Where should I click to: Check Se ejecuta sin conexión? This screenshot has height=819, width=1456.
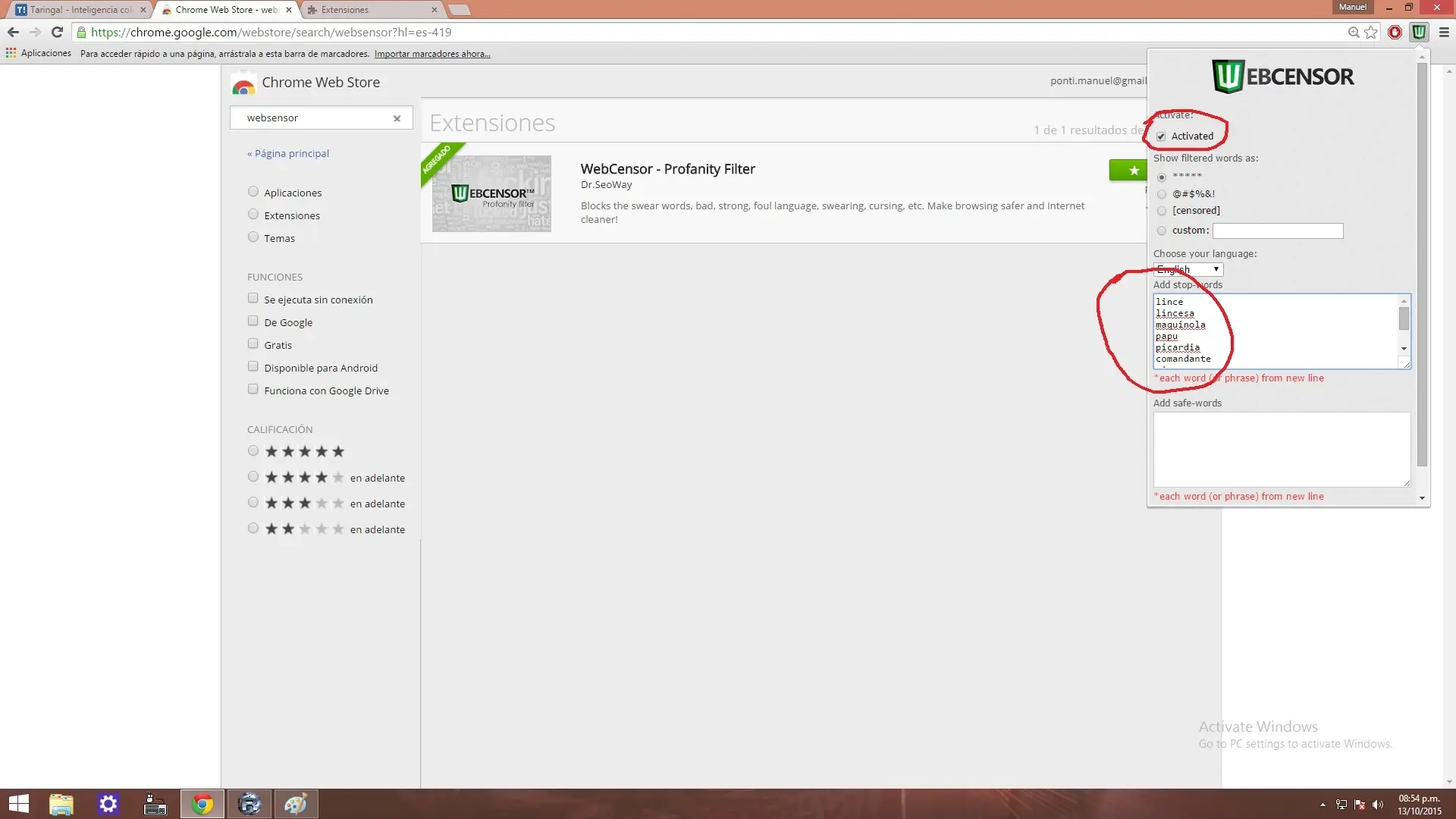coord(253,298)
